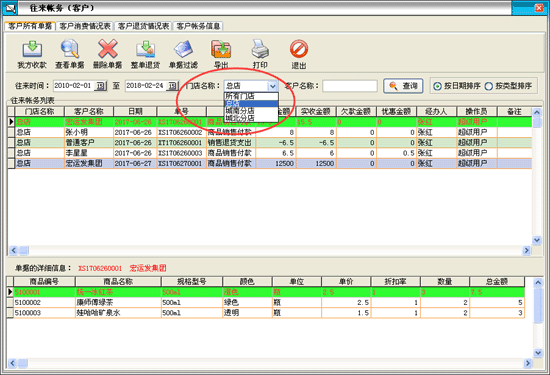The width and height of the screenshot is (550, 375).
Task: Click the 查询 search button
Action: [403, 86]
